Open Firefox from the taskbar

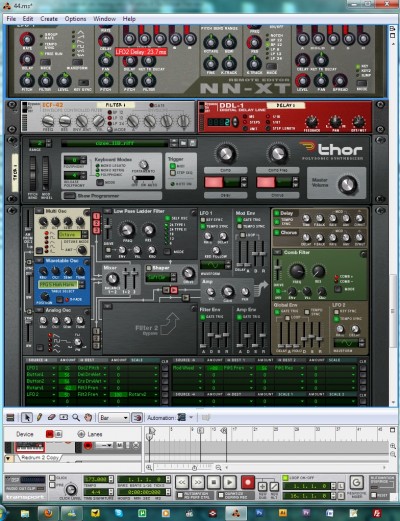point(48,513)
